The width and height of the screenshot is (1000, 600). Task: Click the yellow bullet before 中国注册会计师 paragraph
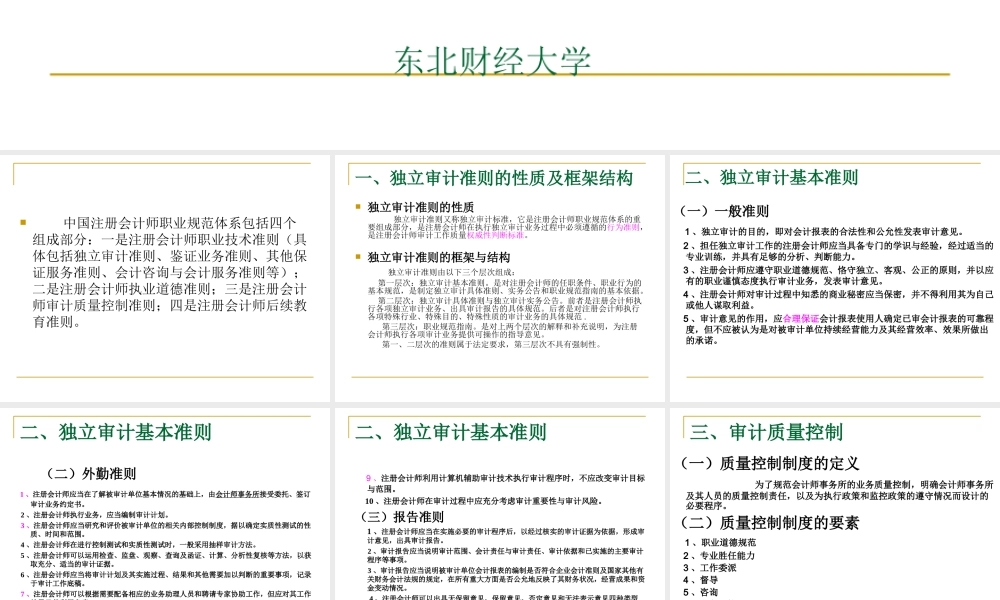pos(22,223)
